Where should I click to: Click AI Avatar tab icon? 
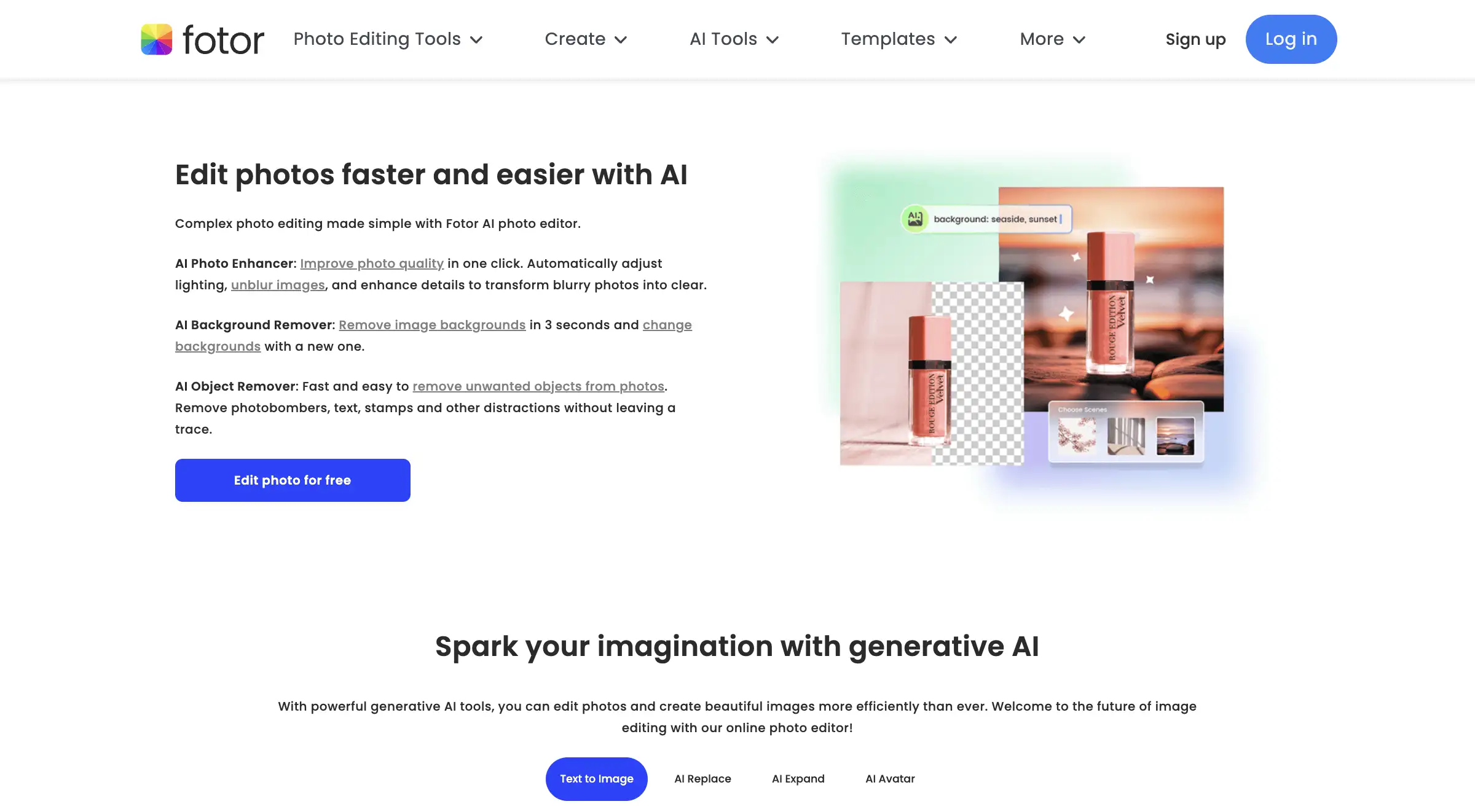890,778
